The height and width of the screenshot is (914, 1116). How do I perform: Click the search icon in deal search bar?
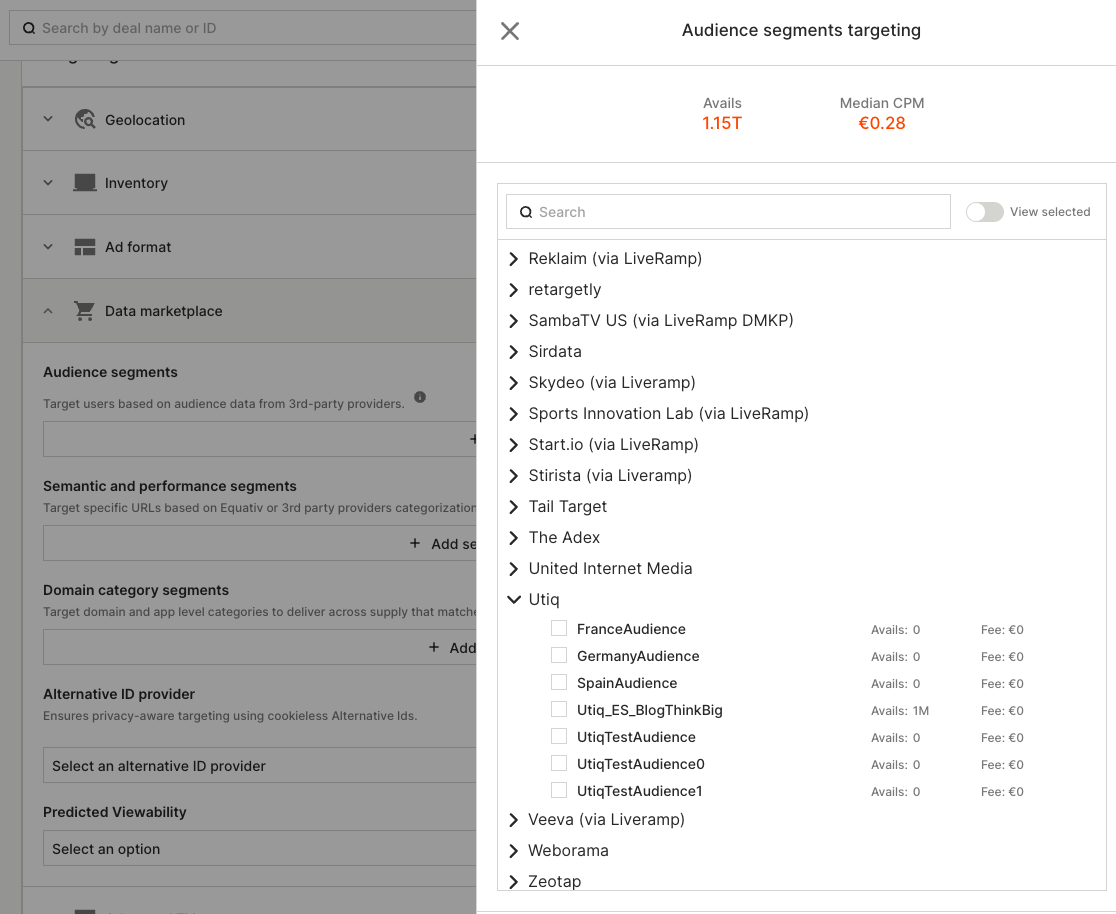(29, 28)
